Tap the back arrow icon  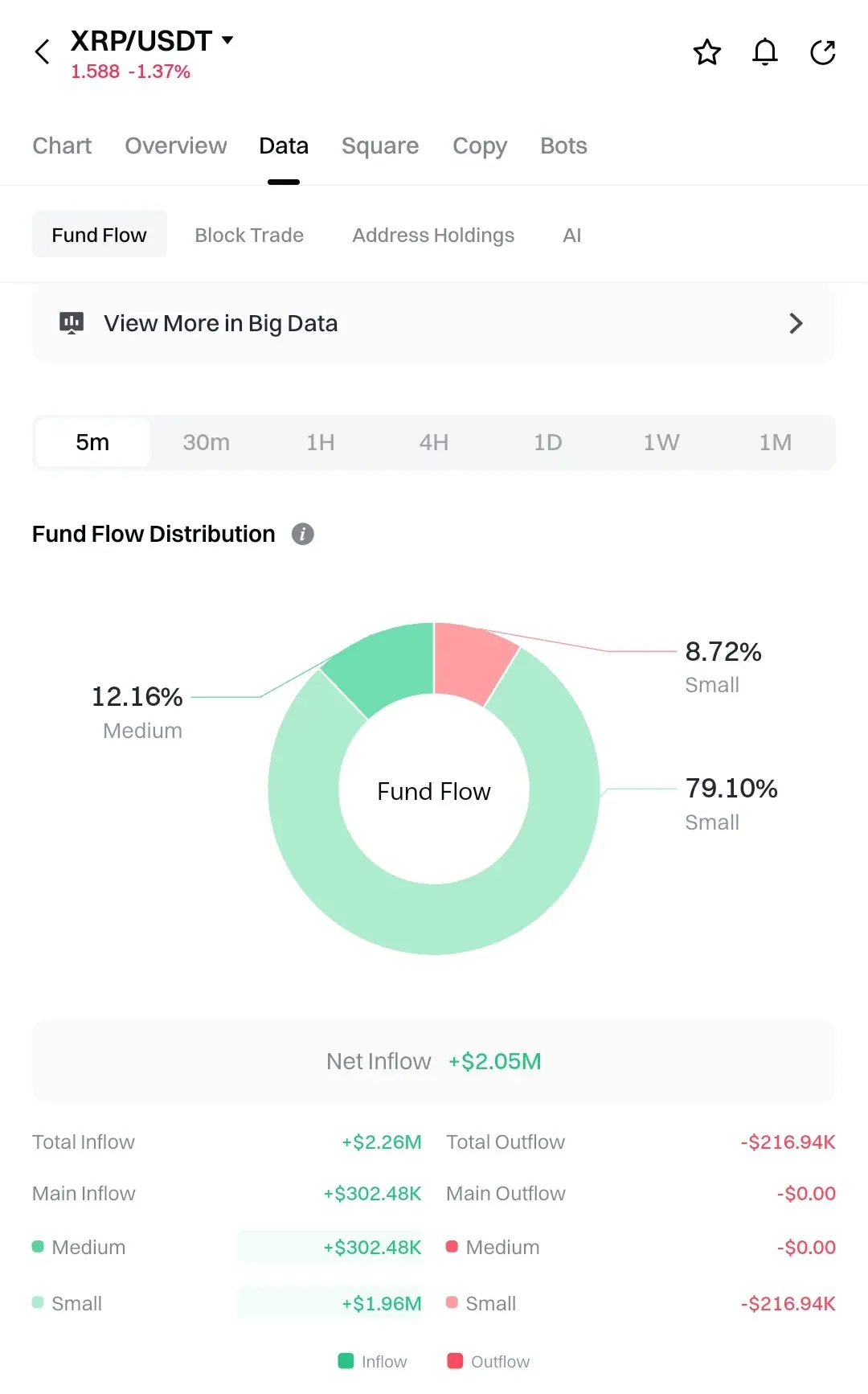(x=43, y=52)
